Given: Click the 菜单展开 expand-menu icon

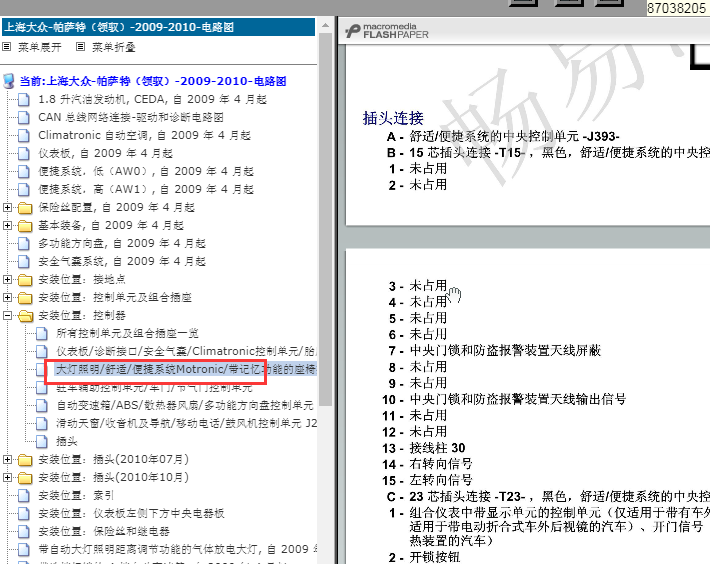Looking at the screenshot, I should point(6,47).
